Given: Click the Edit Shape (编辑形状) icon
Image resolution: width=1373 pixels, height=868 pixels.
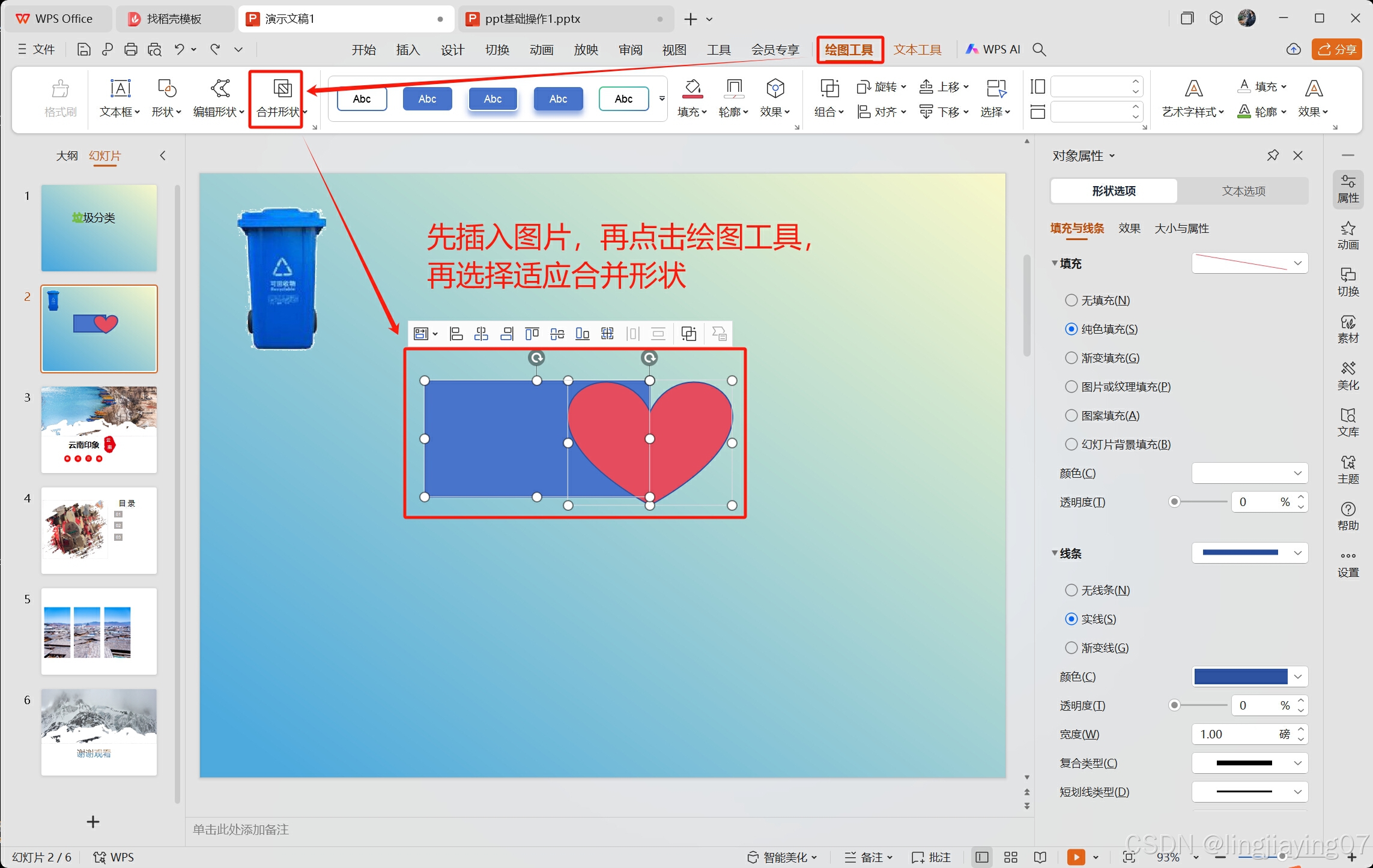Looking at the screenshot, I should [x=220, y=89].
